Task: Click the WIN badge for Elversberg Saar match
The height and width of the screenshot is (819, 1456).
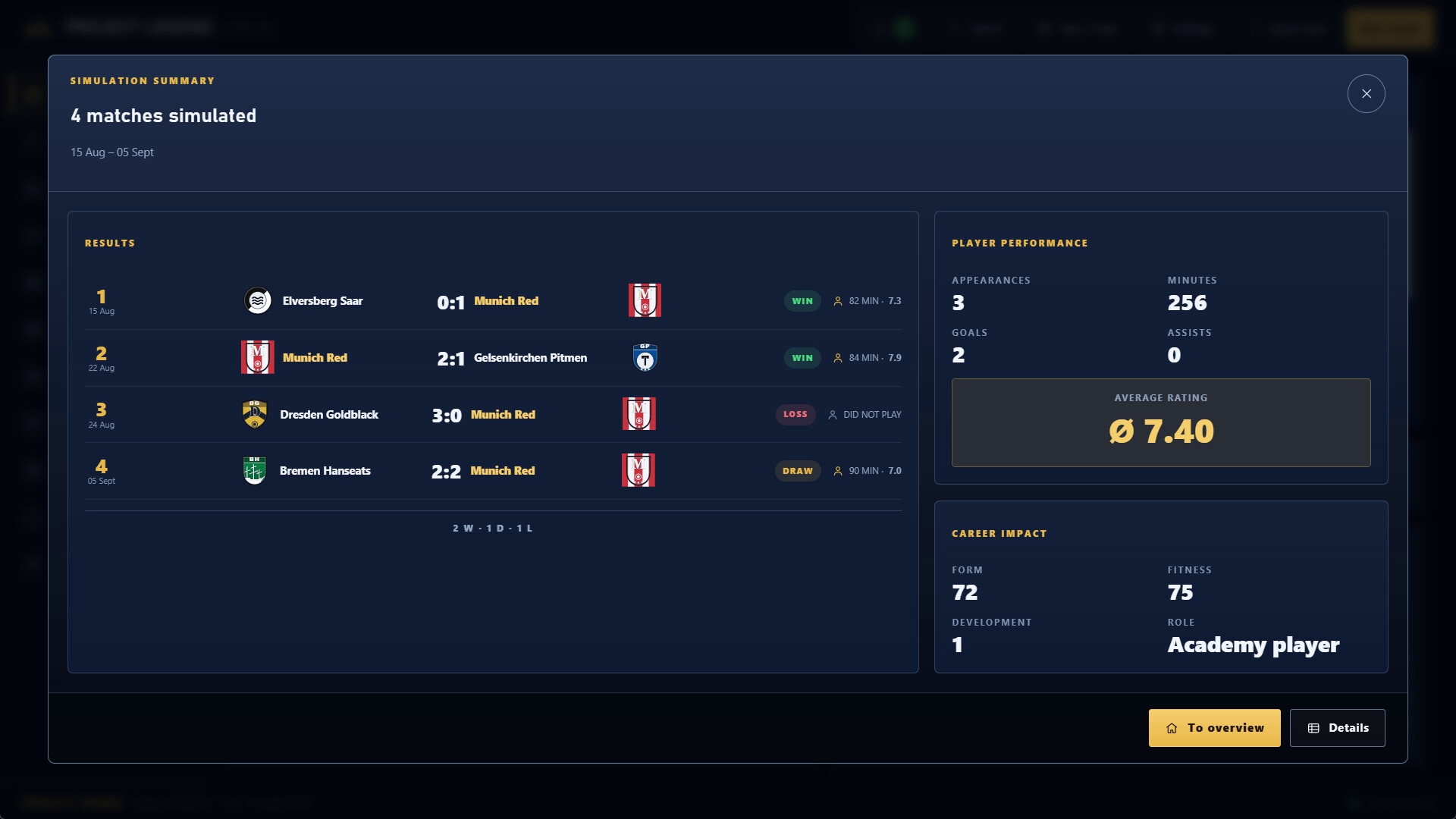Action: click(802, 301)
